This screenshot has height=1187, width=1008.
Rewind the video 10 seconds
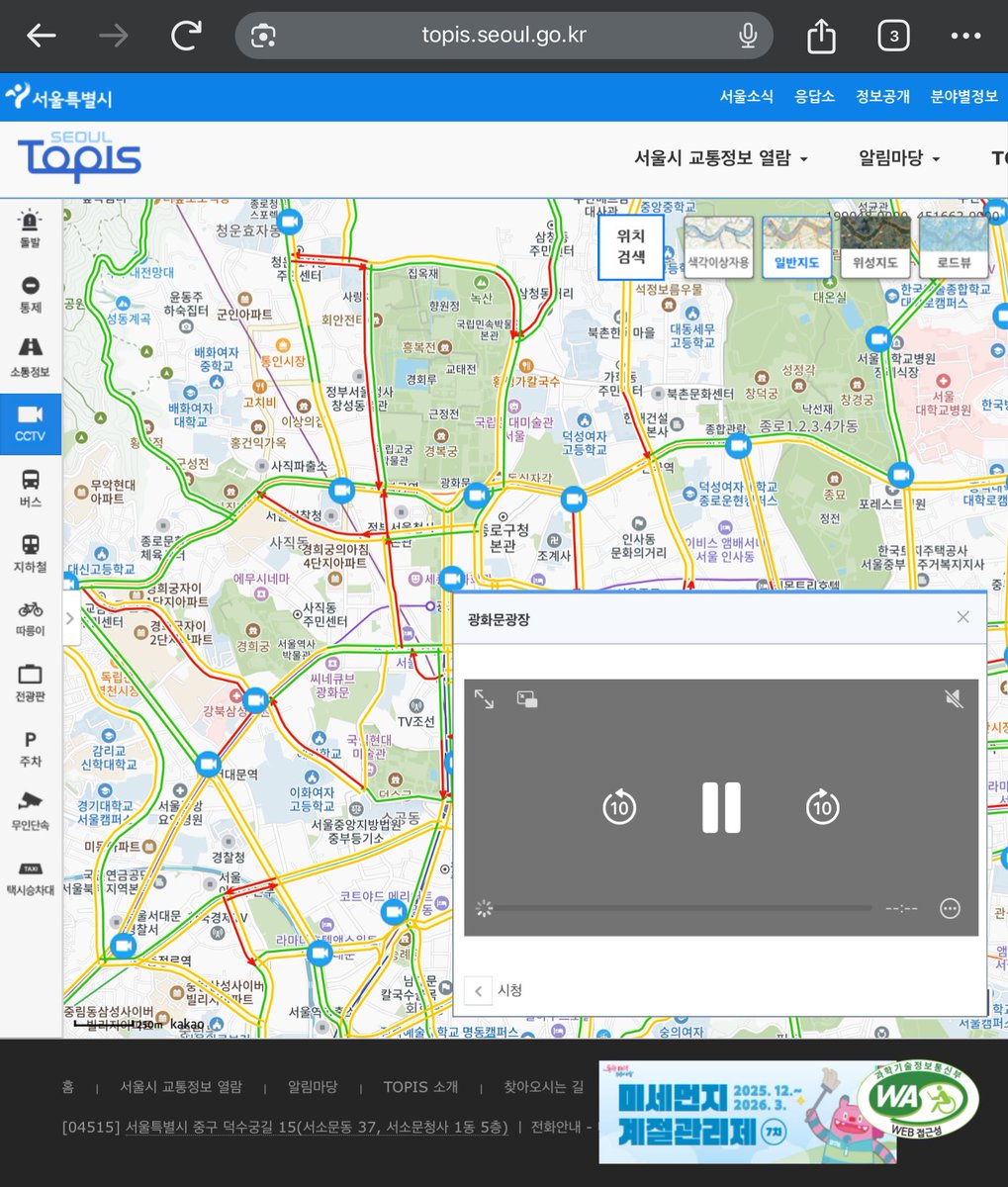tap(619, 807)
